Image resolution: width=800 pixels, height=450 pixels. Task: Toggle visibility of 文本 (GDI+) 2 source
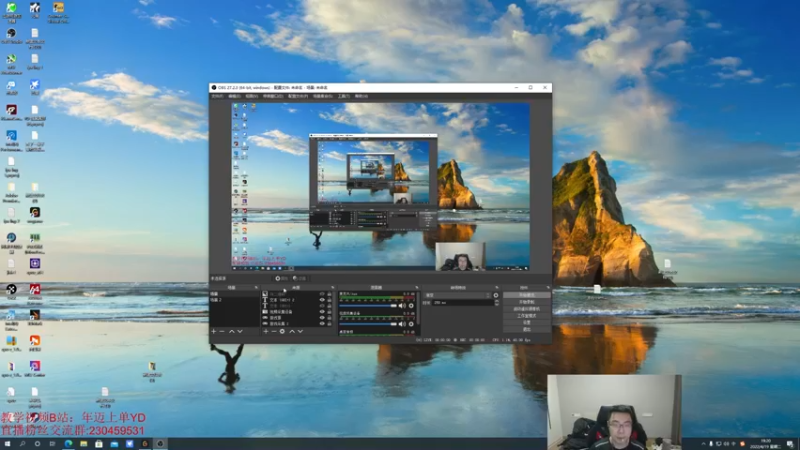[322, 300]
